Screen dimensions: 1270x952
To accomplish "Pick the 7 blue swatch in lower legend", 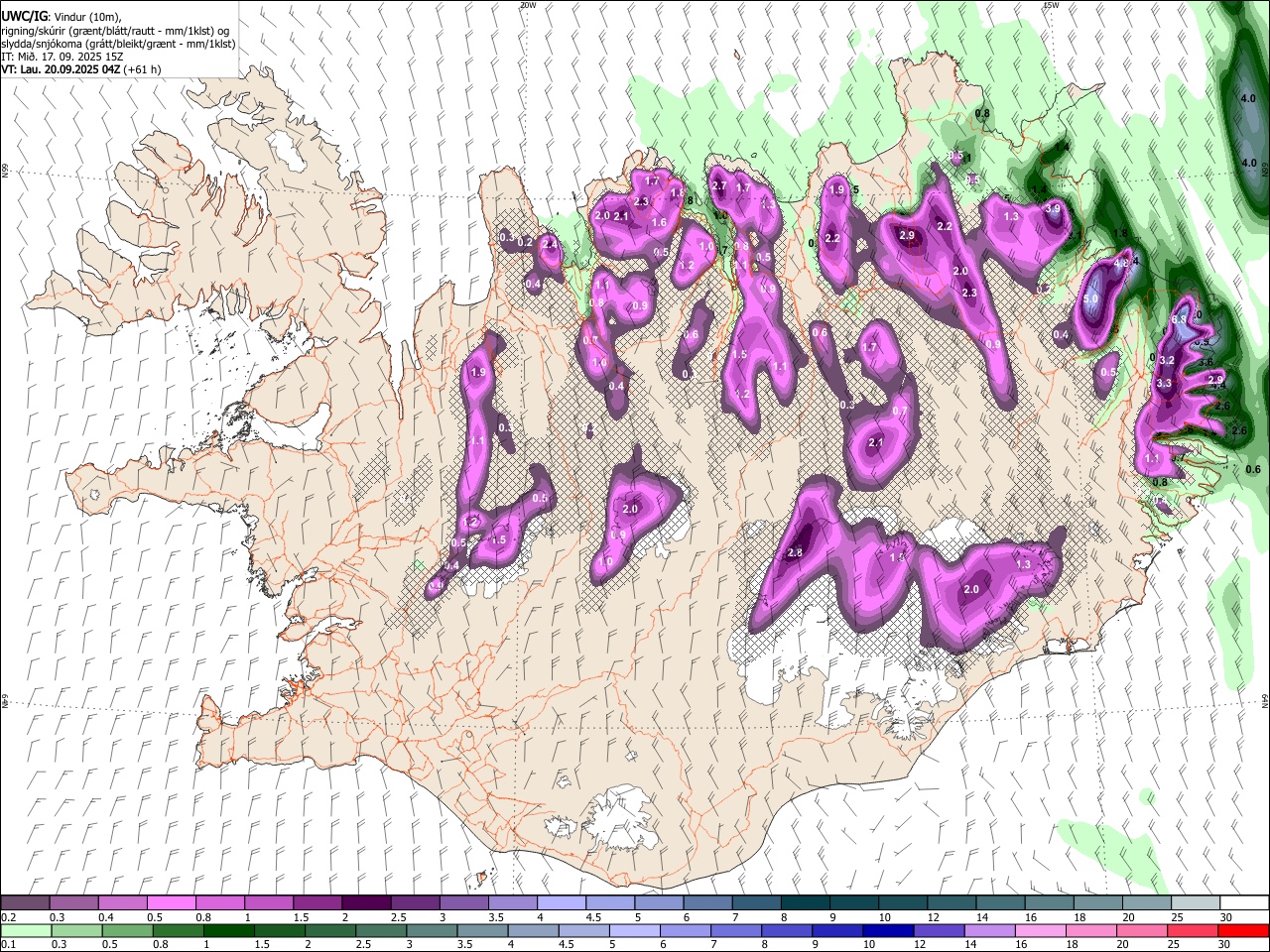I will click(x=735, y=931).
